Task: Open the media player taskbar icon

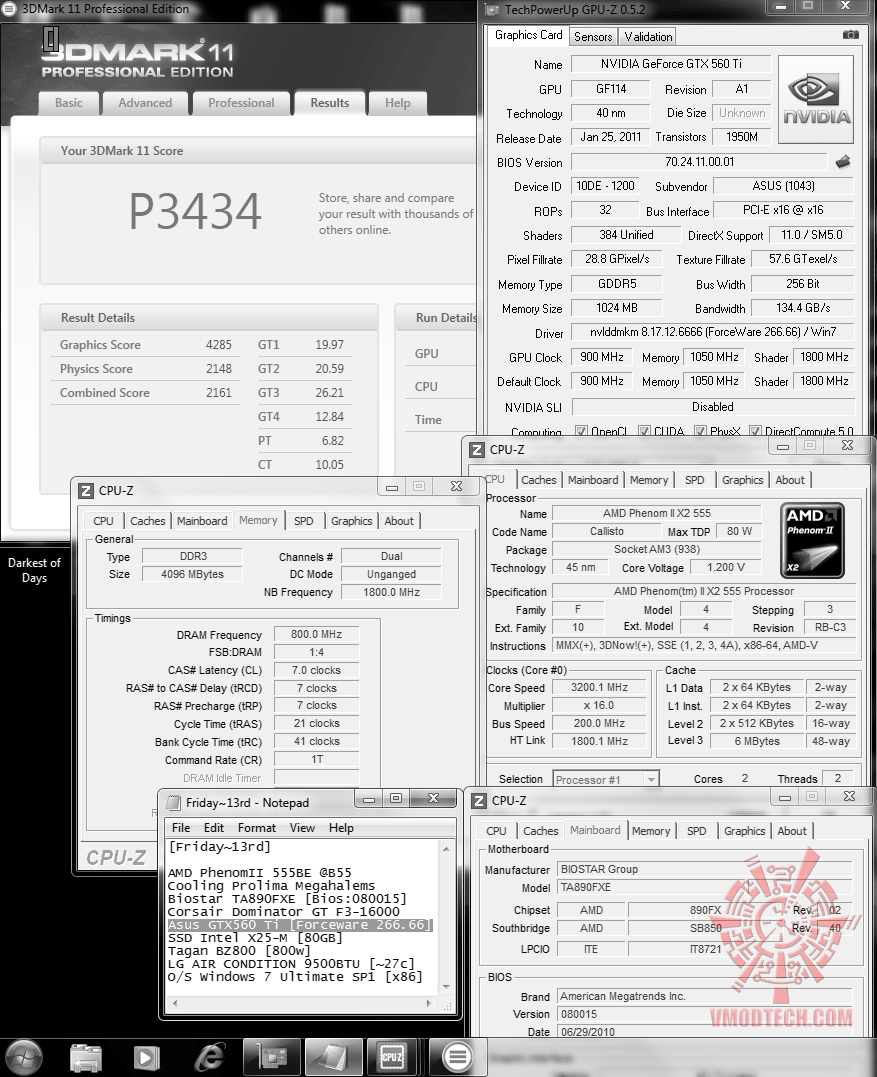Action: click(x=146, y=1058)
